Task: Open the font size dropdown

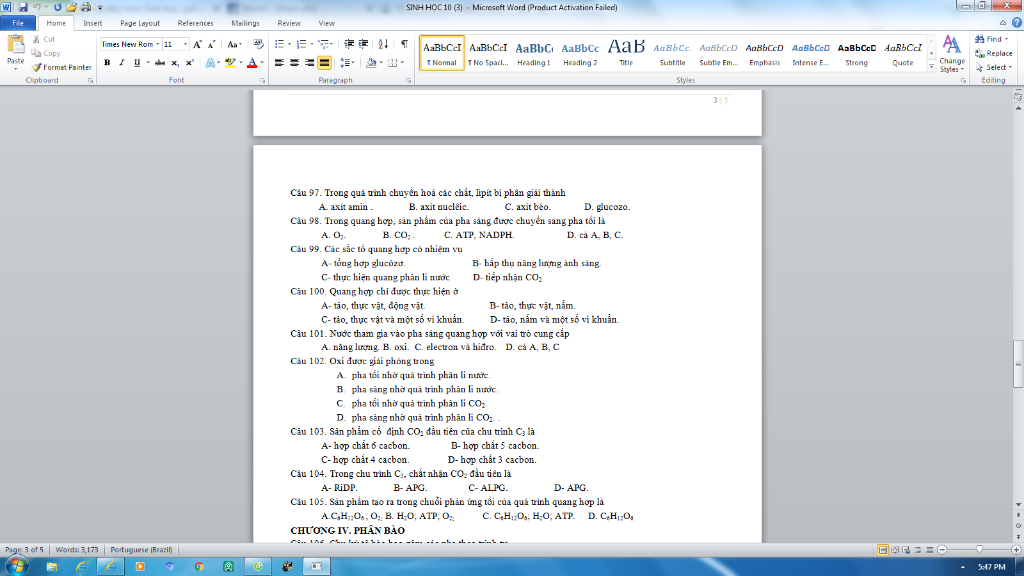Action: [185, 44]
